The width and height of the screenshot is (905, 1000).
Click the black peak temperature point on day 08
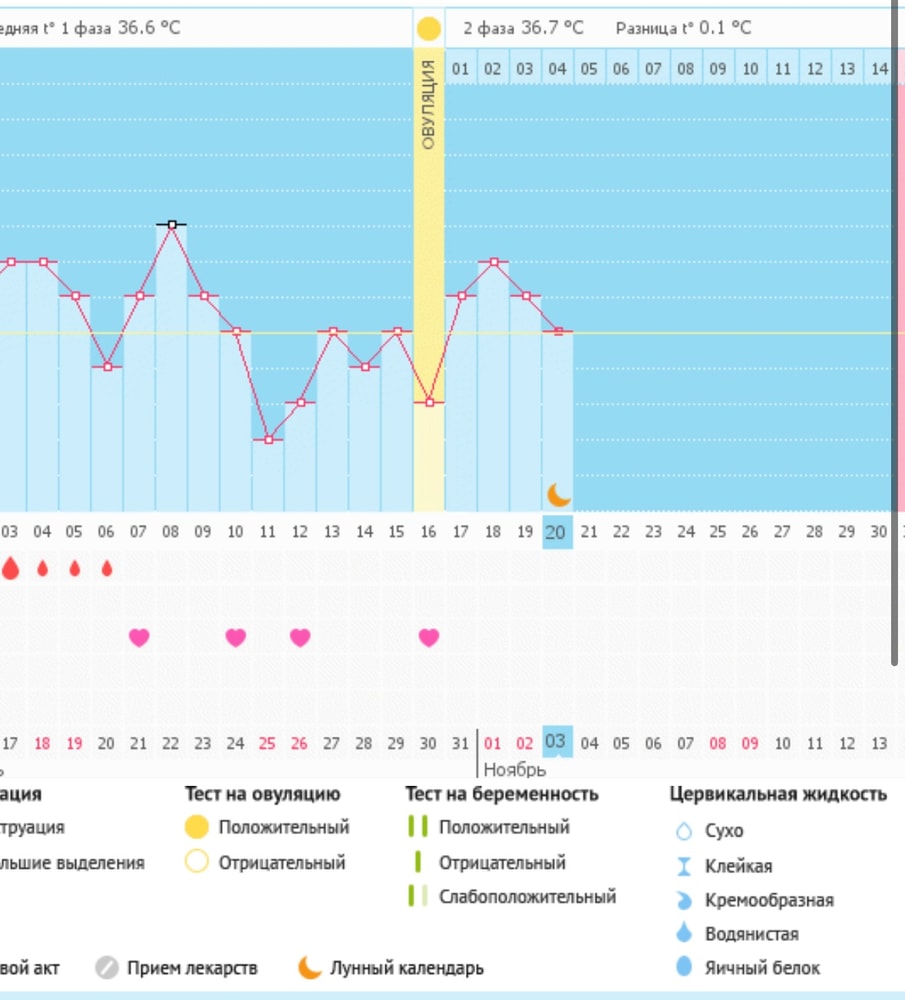coord(172,225)
